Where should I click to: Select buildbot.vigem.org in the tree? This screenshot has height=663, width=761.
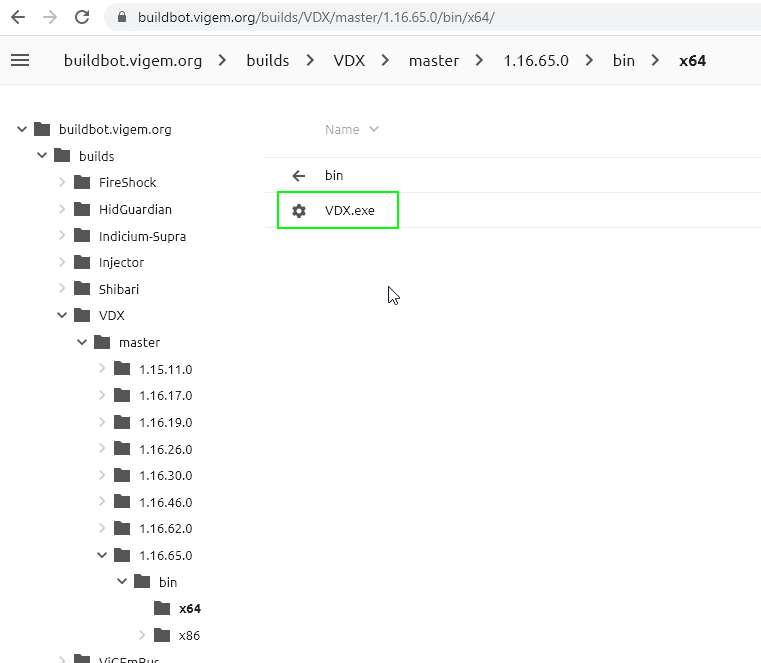click(x=115, y=130)
